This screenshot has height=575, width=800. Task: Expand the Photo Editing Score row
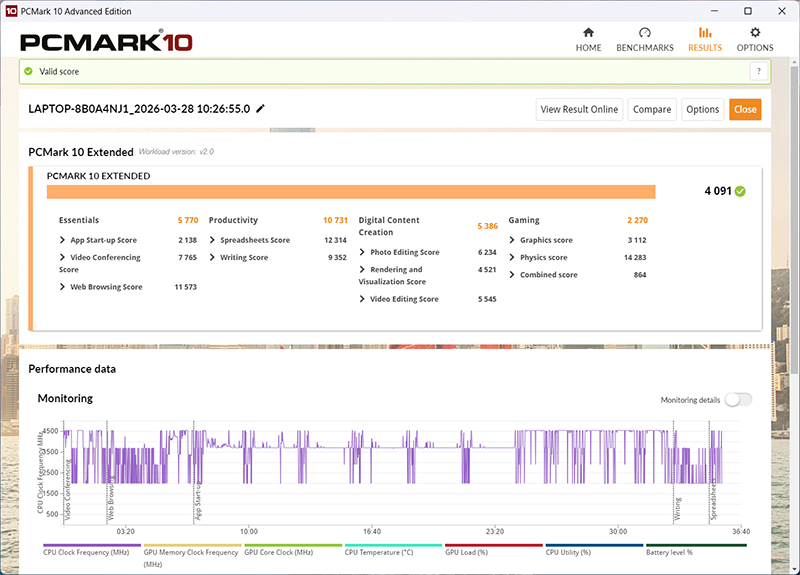pyautogui.click(x=363, y=252)
